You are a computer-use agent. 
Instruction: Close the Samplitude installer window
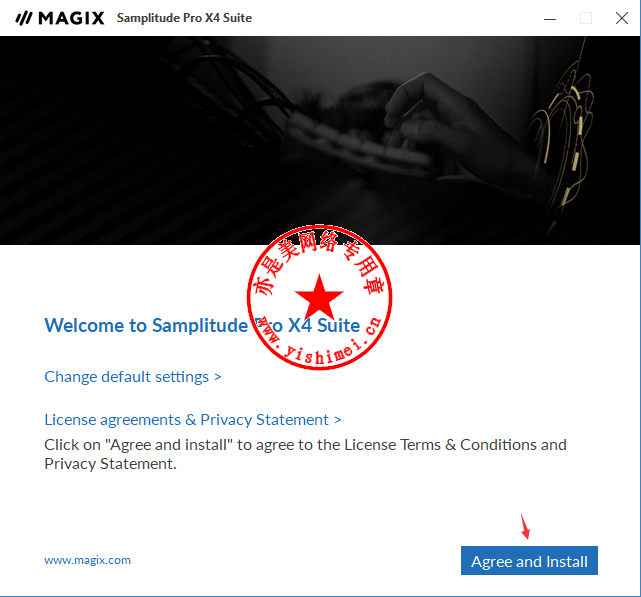point(622,18)
